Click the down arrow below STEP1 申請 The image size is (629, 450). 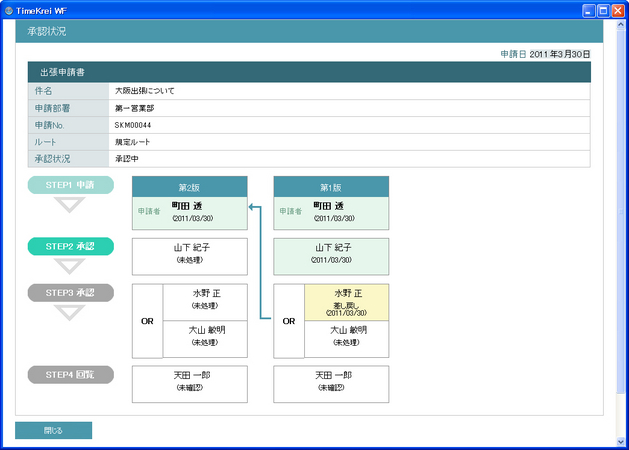(x=70, y=205)
